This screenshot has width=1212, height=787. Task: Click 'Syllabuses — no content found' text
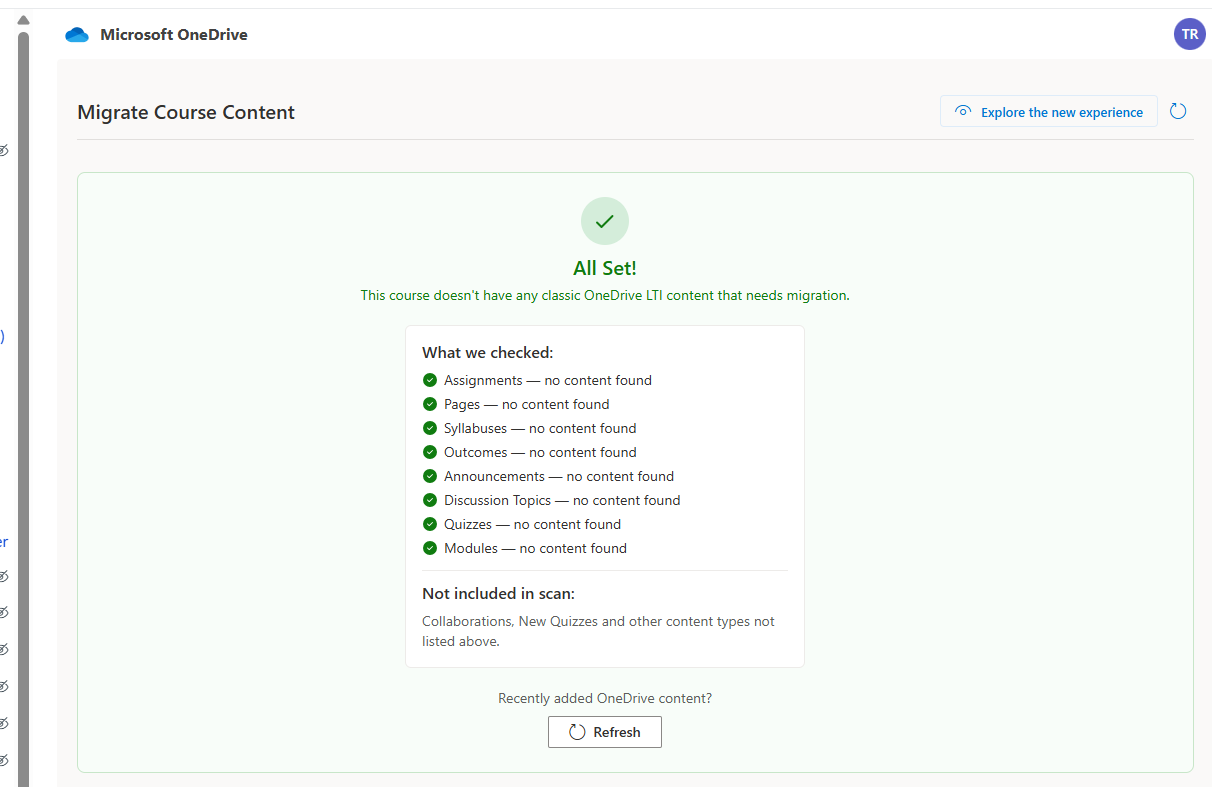[x=540, y=428]
